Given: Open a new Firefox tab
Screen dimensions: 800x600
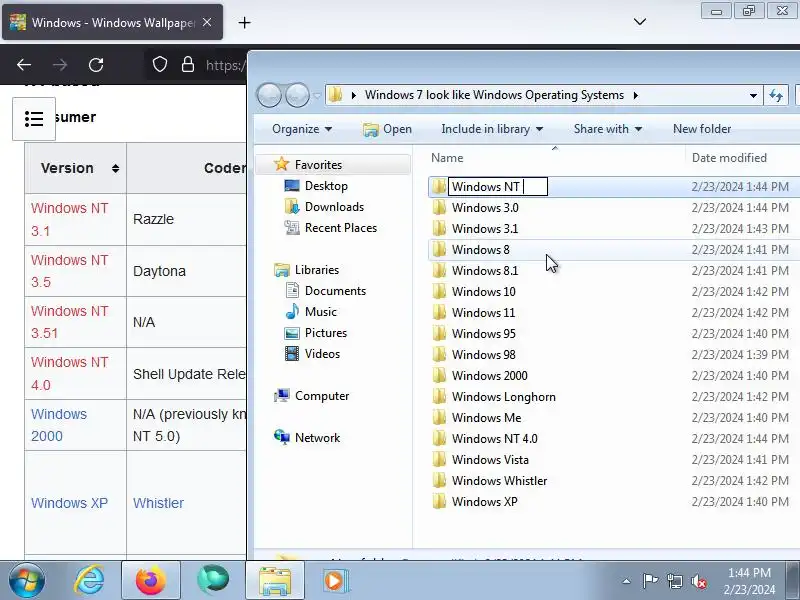Looking at the screenshot, I should (x=244, y=22).
